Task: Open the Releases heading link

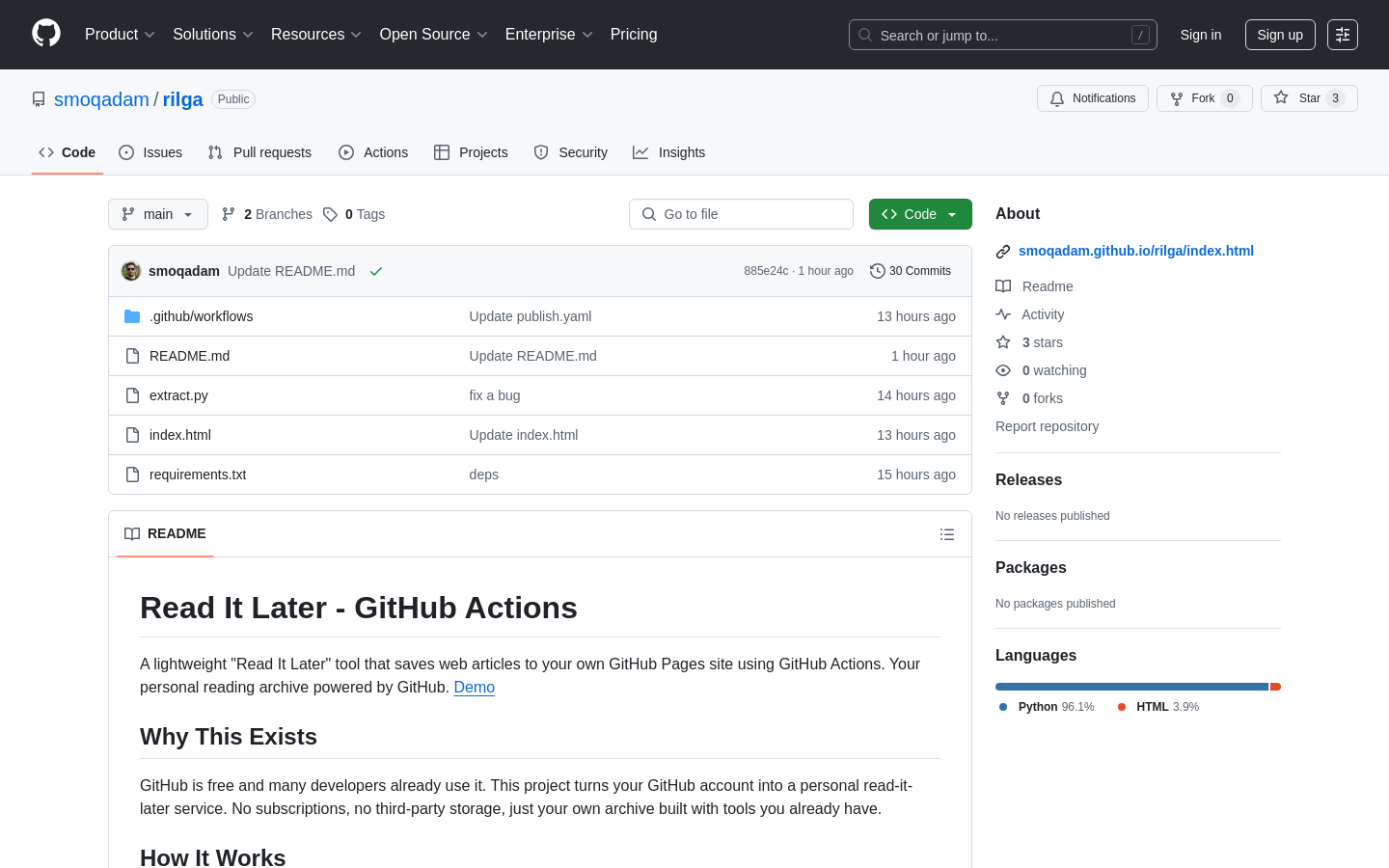Action: tap(1028, 479)
